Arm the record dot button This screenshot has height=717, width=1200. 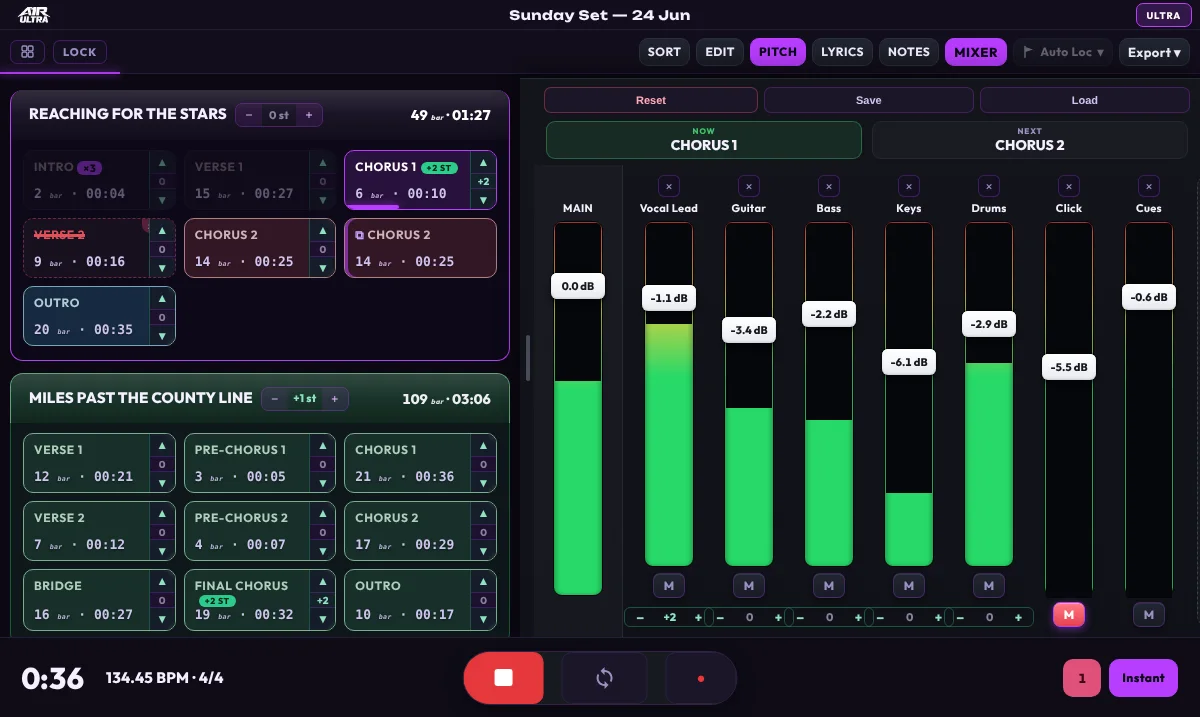click(700, 678)
